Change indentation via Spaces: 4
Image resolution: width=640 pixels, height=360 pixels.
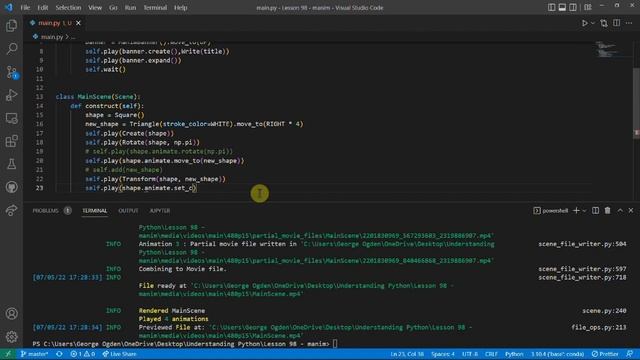click(443, 354)
